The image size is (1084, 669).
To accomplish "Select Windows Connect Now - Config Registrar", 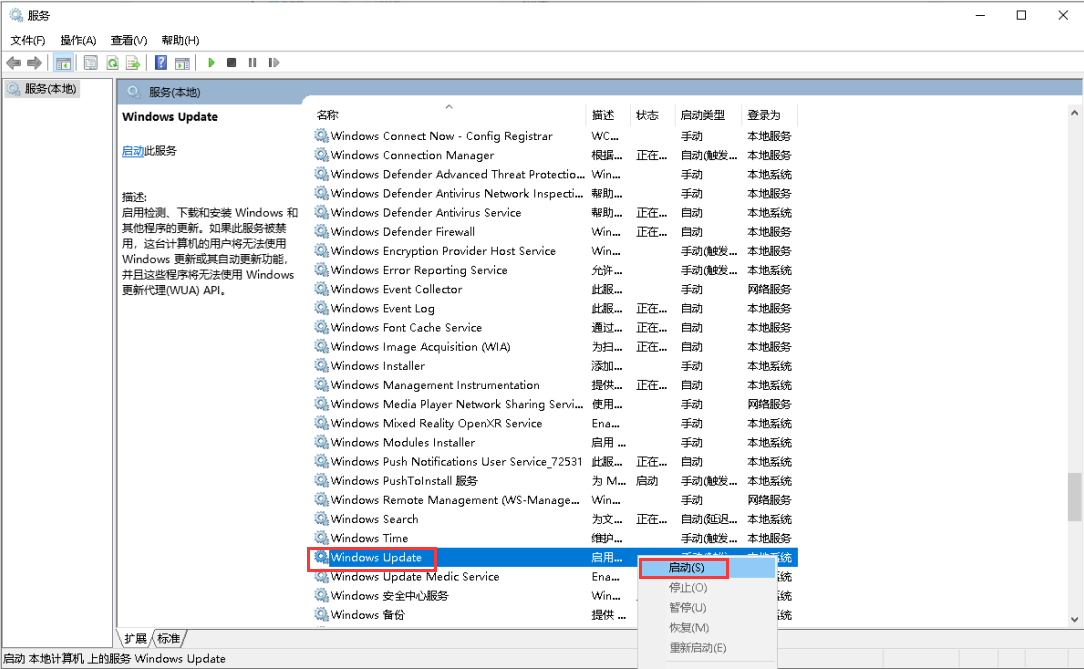I will point(554,136).
